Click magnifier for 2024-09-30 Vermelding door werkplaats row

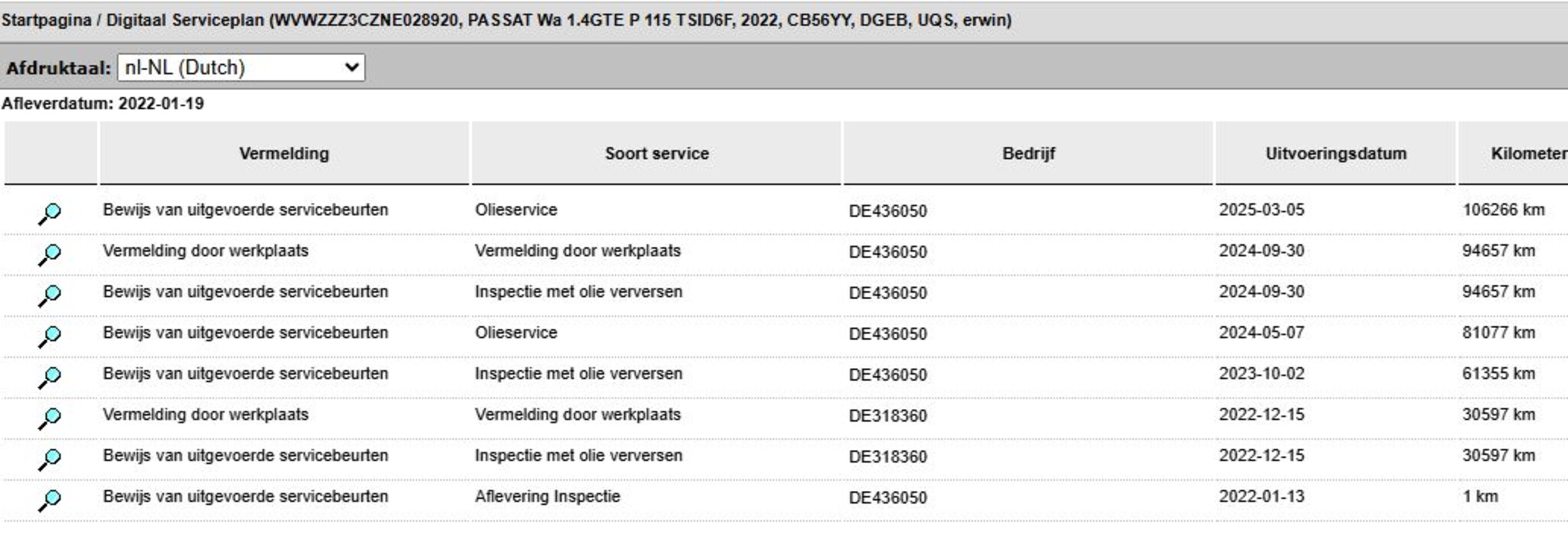tap(50, 254)
